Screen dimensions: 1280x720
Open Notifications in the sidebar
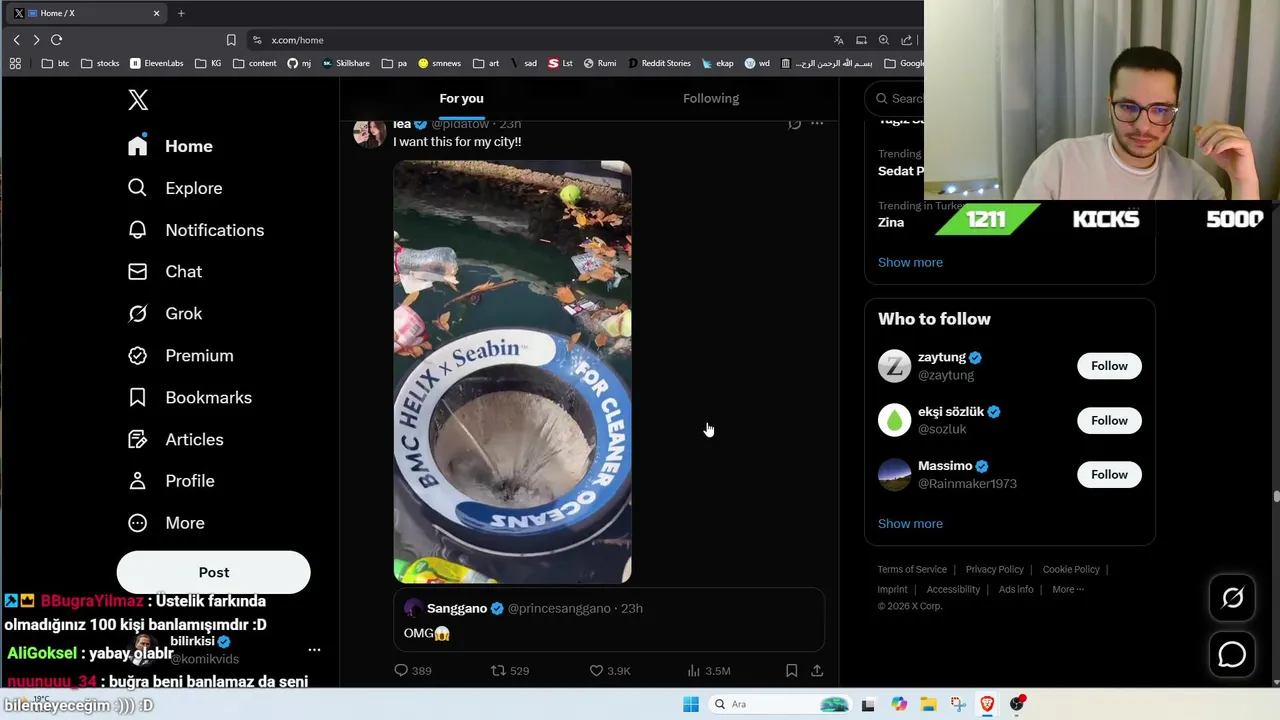[196, 230]
